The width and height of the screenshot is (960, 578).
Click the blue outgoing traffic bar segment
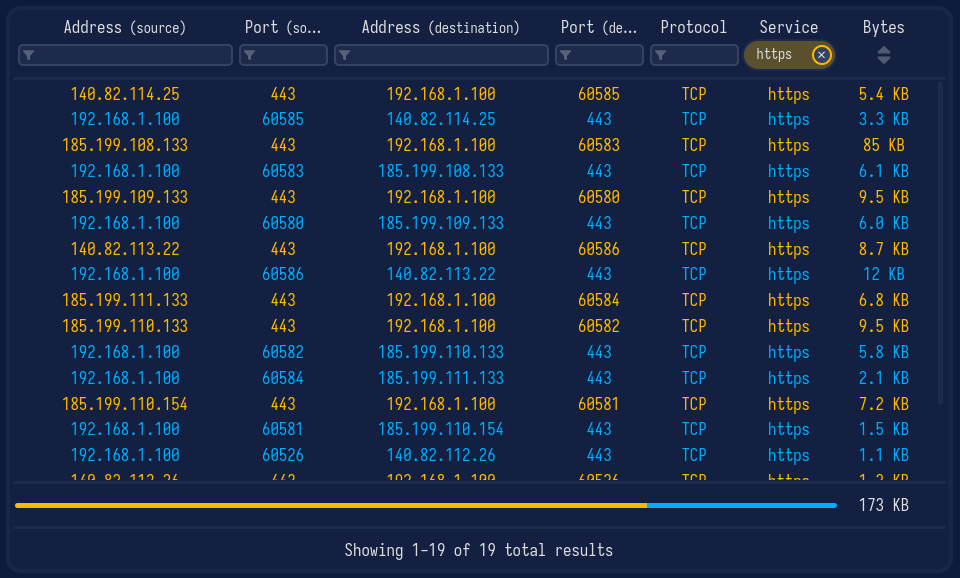click(x=742, y=506)
